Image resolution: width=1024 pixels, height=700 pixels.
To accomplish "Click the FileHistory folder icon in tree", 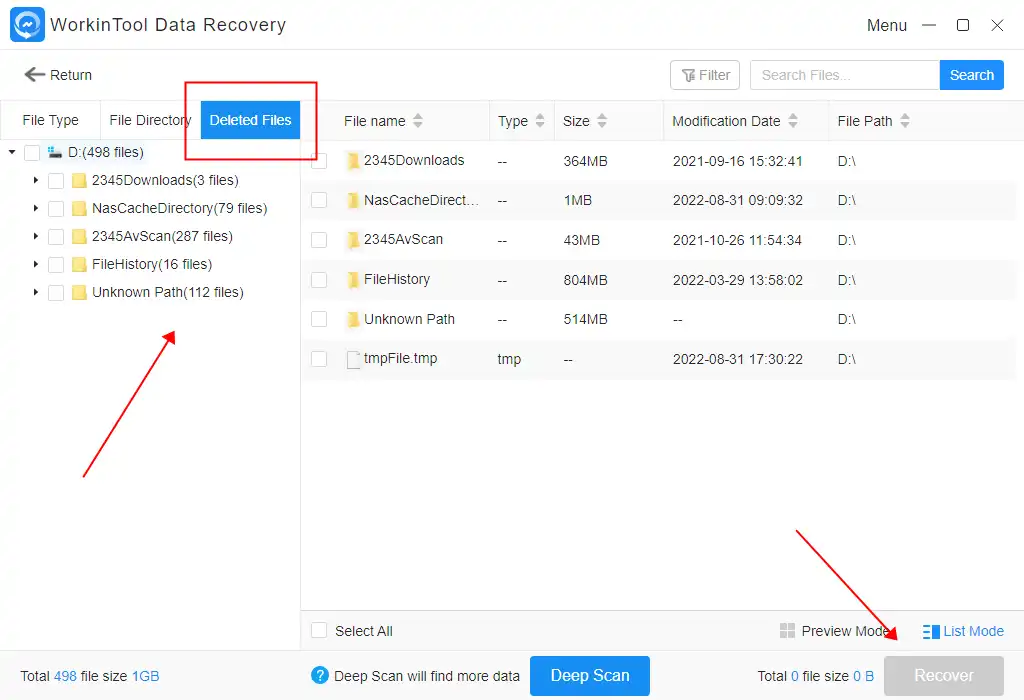I will tap(79, 264).
